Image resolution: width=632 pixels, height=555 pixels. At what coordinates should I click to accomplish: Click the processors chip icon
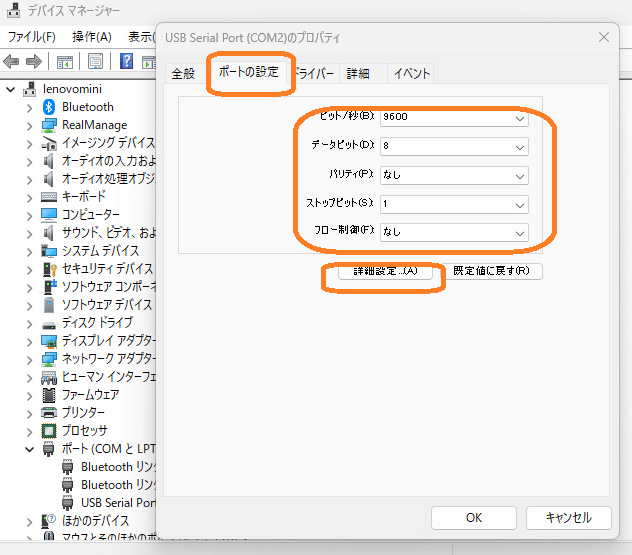49,431
